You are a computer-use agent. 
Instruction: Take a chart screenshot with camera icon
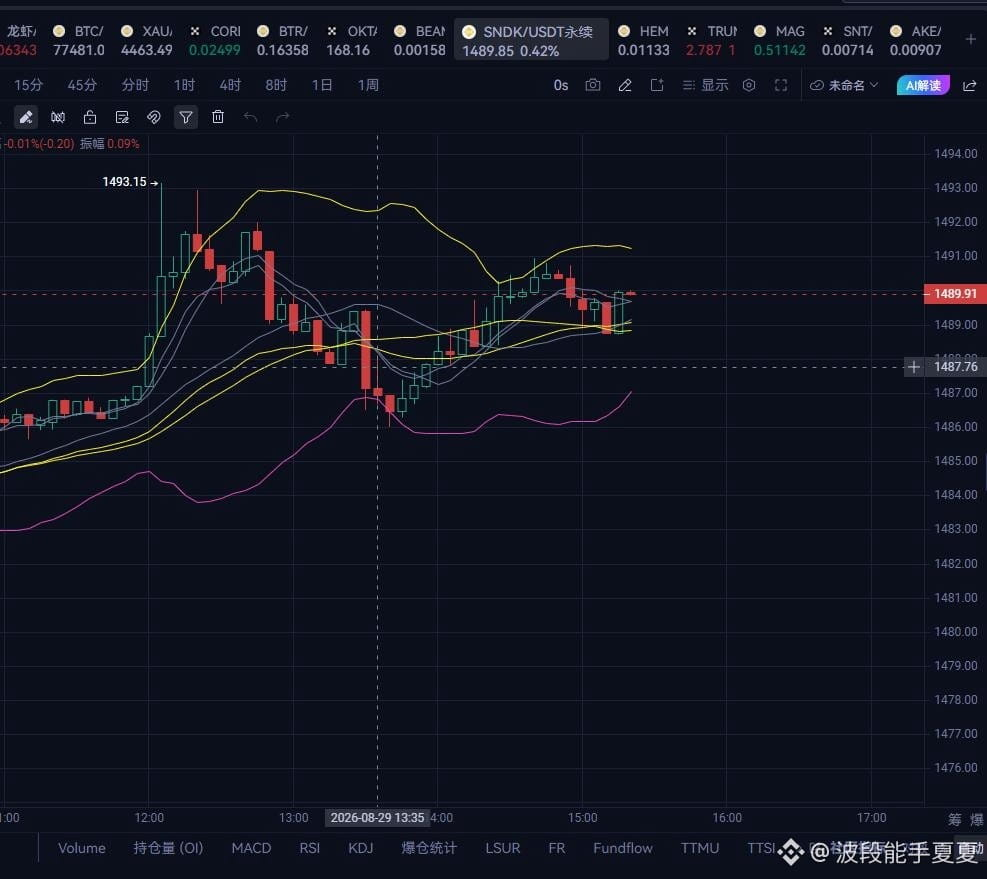[592, 85]
